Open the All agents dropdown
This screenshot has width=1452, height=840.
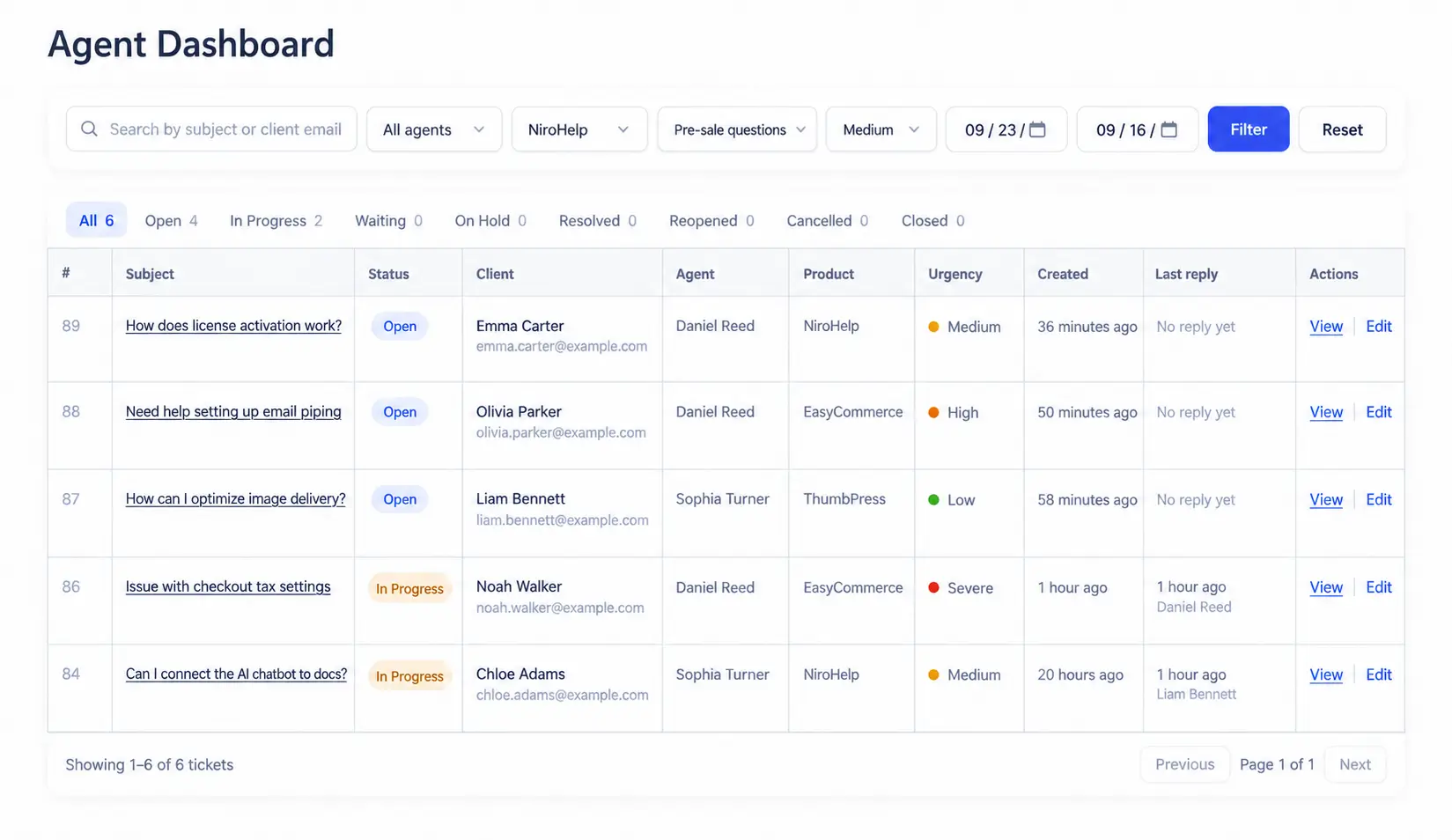434,129
